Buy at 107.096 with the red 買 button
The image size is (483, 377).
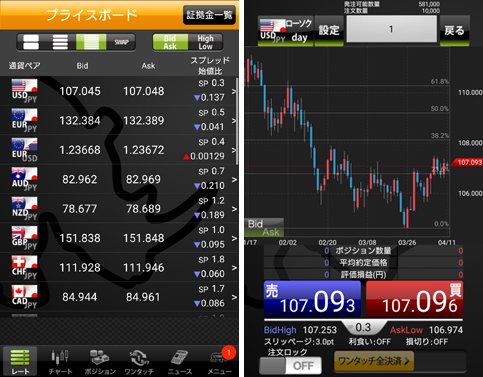(x=414, y=299)
